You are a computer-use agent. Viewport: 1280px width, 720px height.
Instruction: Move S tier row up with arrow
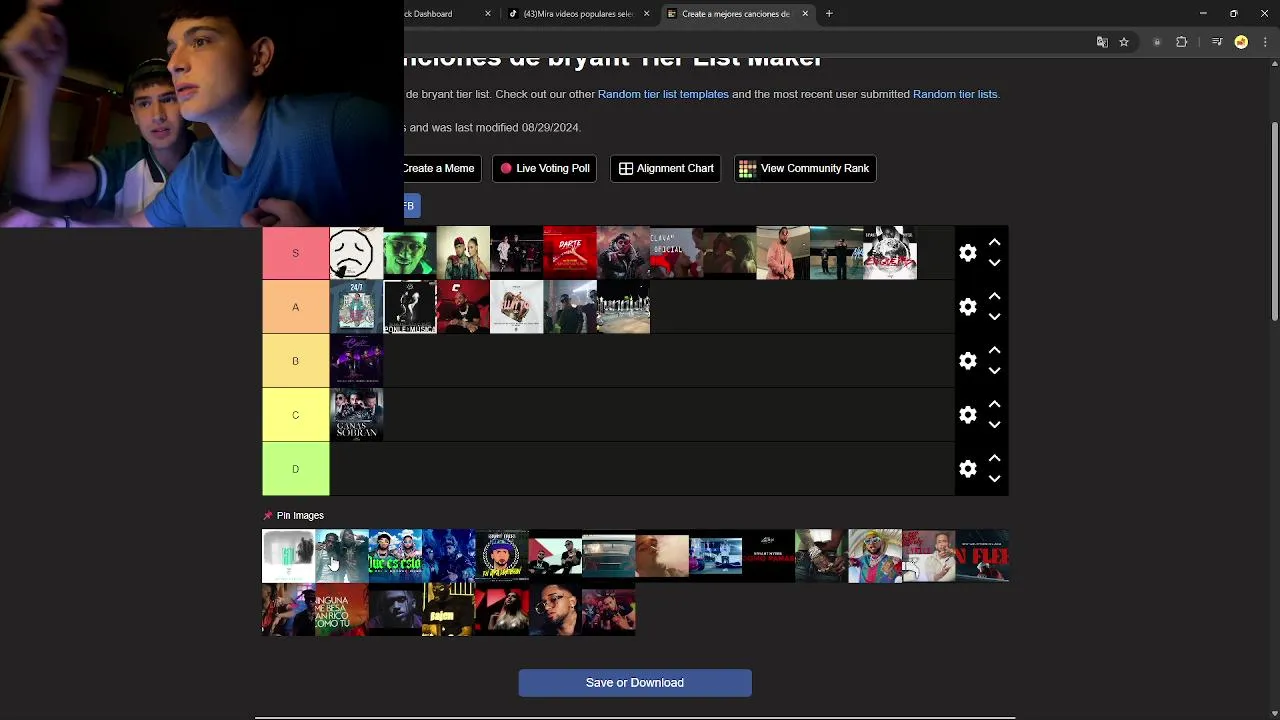pyautogui.click(x=994, y=243)
